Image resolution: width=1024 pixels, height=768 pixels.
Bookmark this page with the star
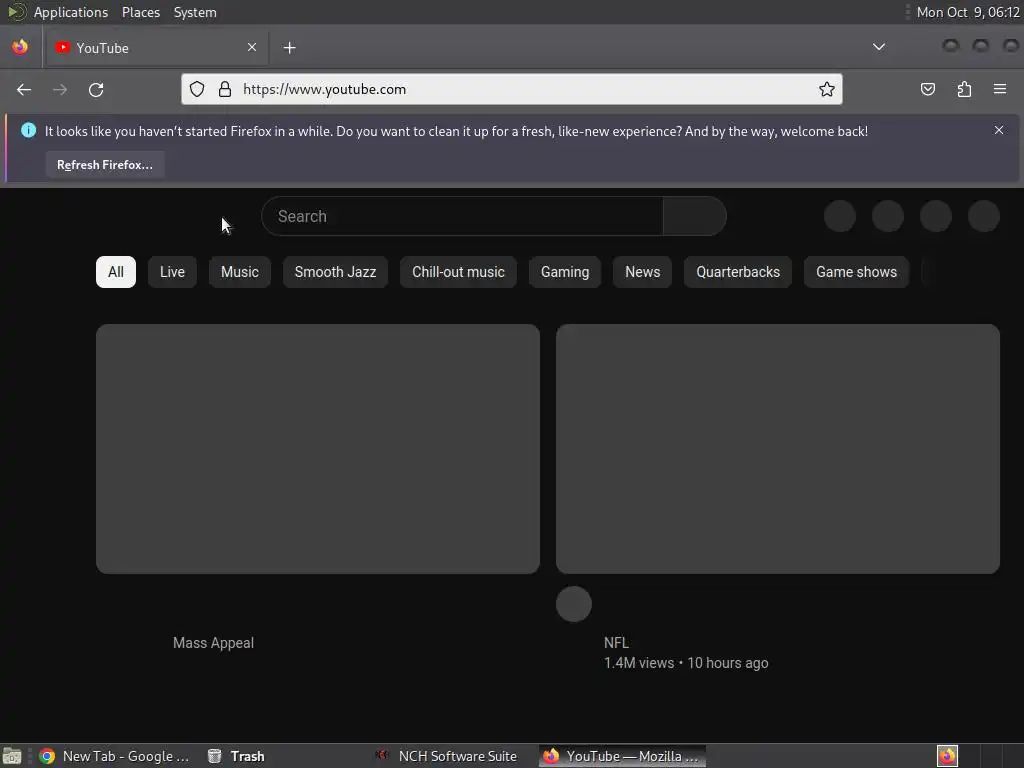[x=827, y=89]
